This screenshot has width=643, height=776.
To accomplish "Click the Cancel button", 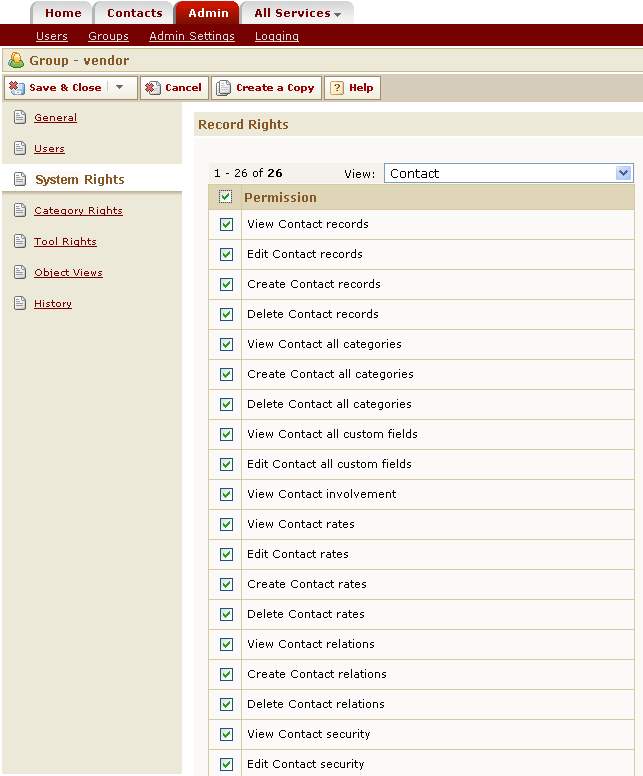I will tap(174, 88).
